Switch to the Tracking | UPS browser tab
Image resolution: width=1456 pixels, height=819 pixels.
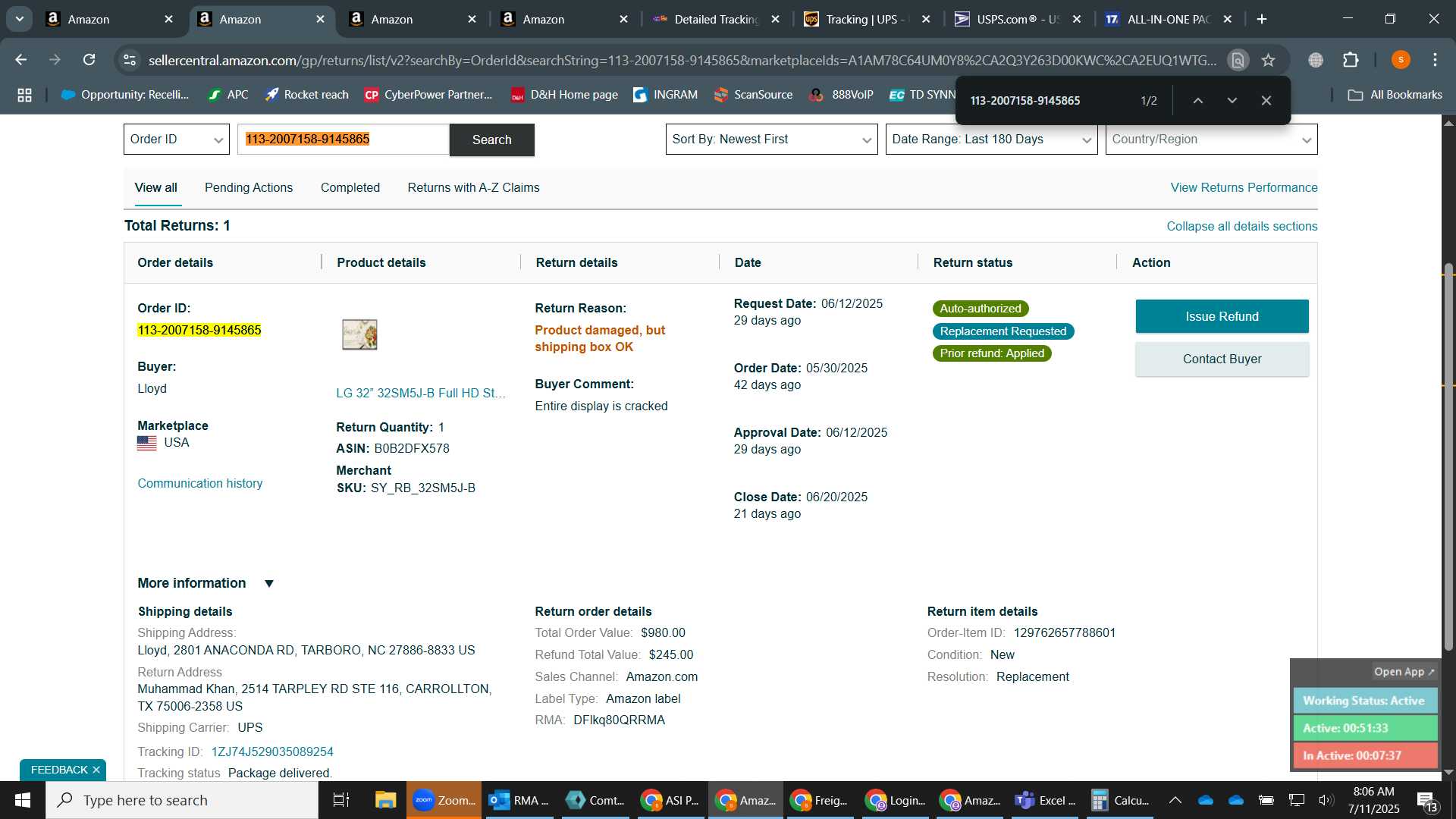tap(866, 20)
